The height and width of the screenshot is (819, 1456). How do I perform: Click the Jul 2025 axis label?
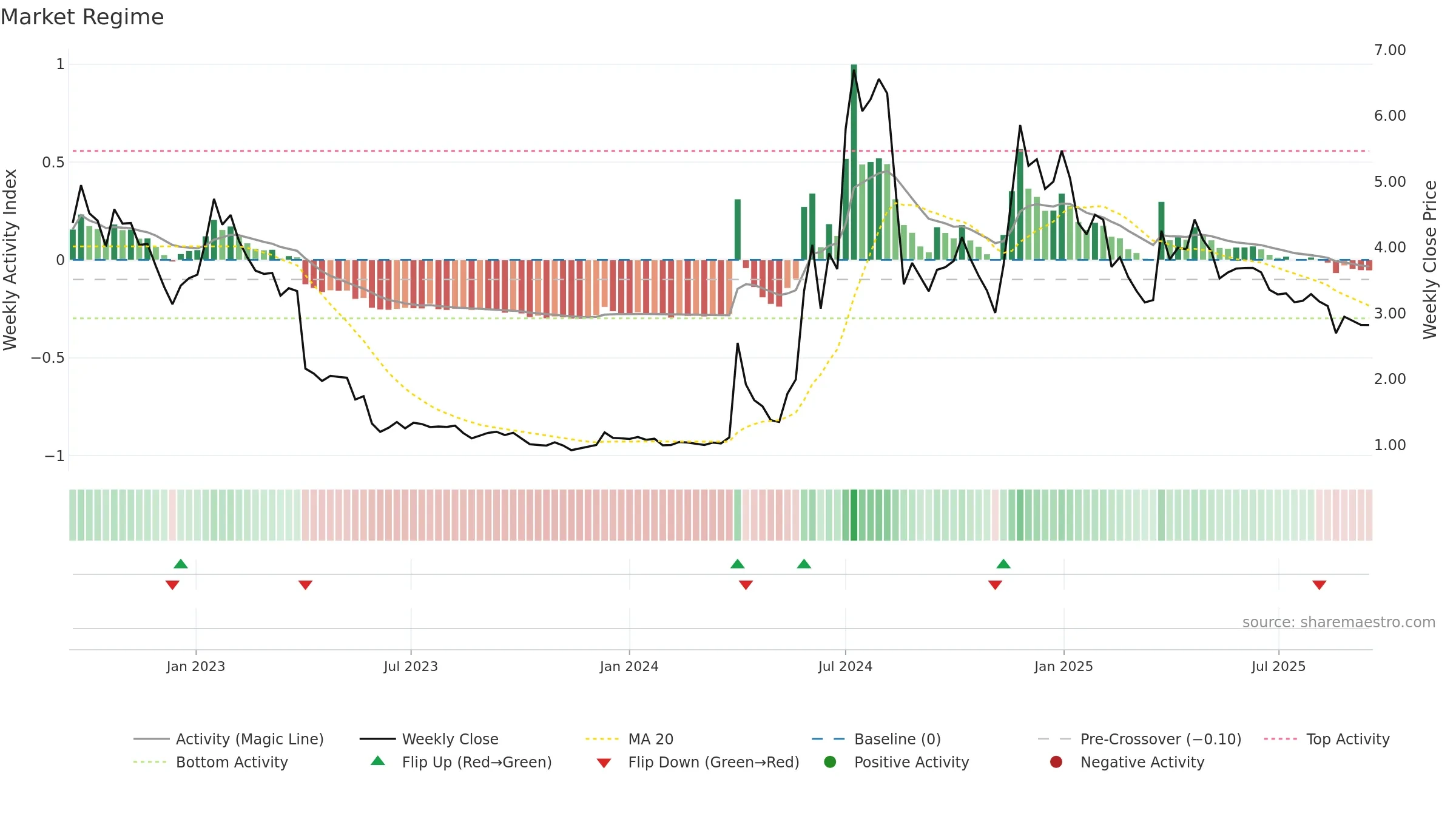pos(1278,666)
